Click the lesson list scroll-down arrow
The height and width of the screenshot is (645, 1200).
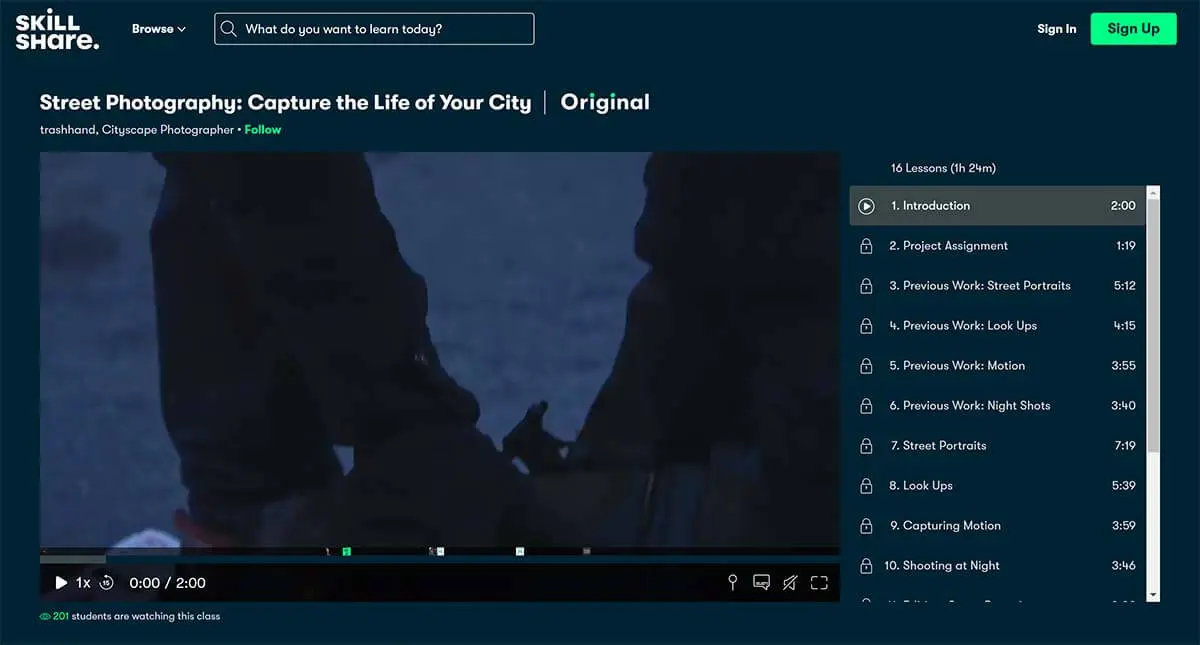tap(1153, 594)
